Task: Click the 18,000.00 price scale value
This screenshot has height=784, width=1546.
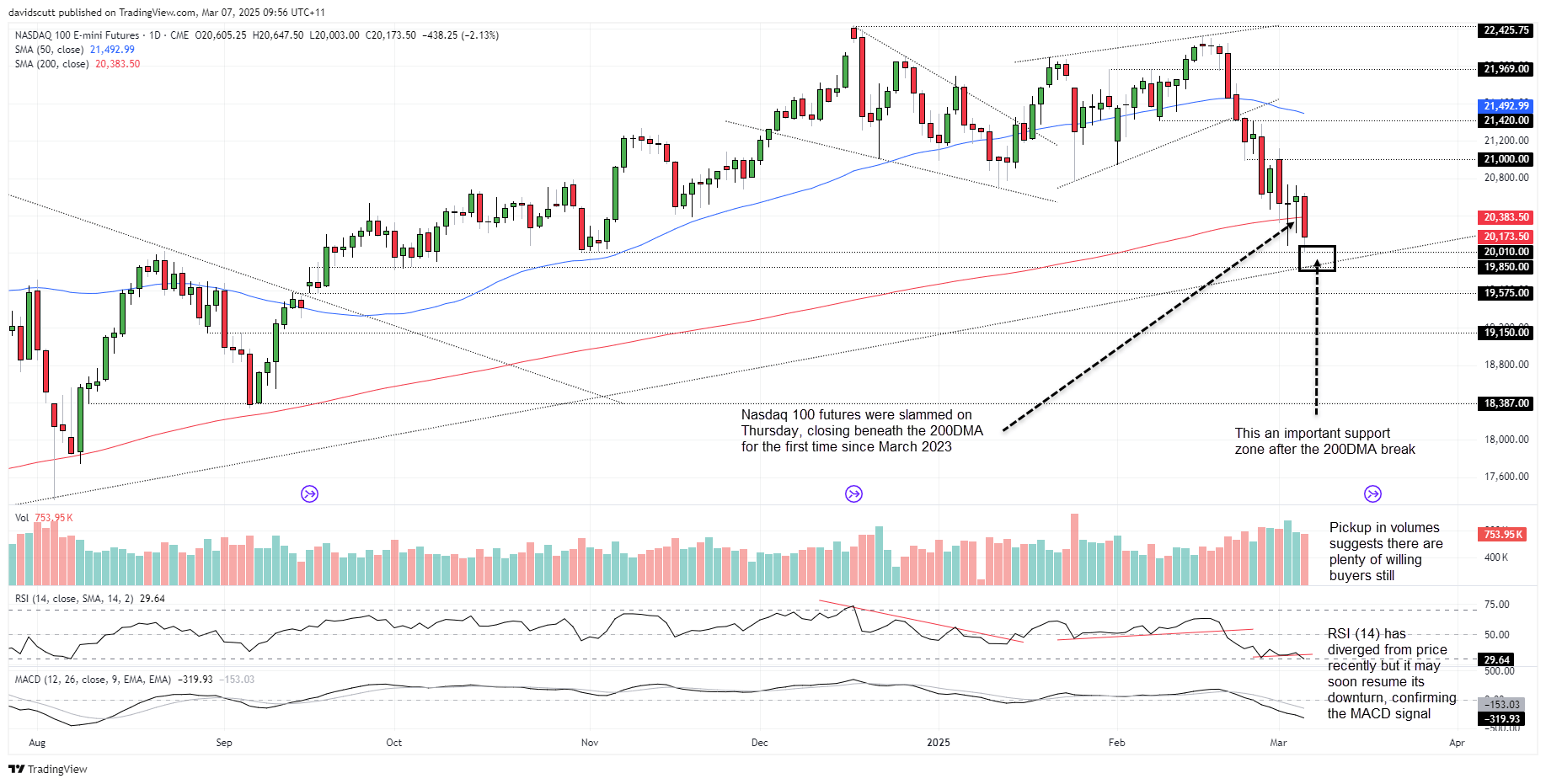Action: point(1506,440)
